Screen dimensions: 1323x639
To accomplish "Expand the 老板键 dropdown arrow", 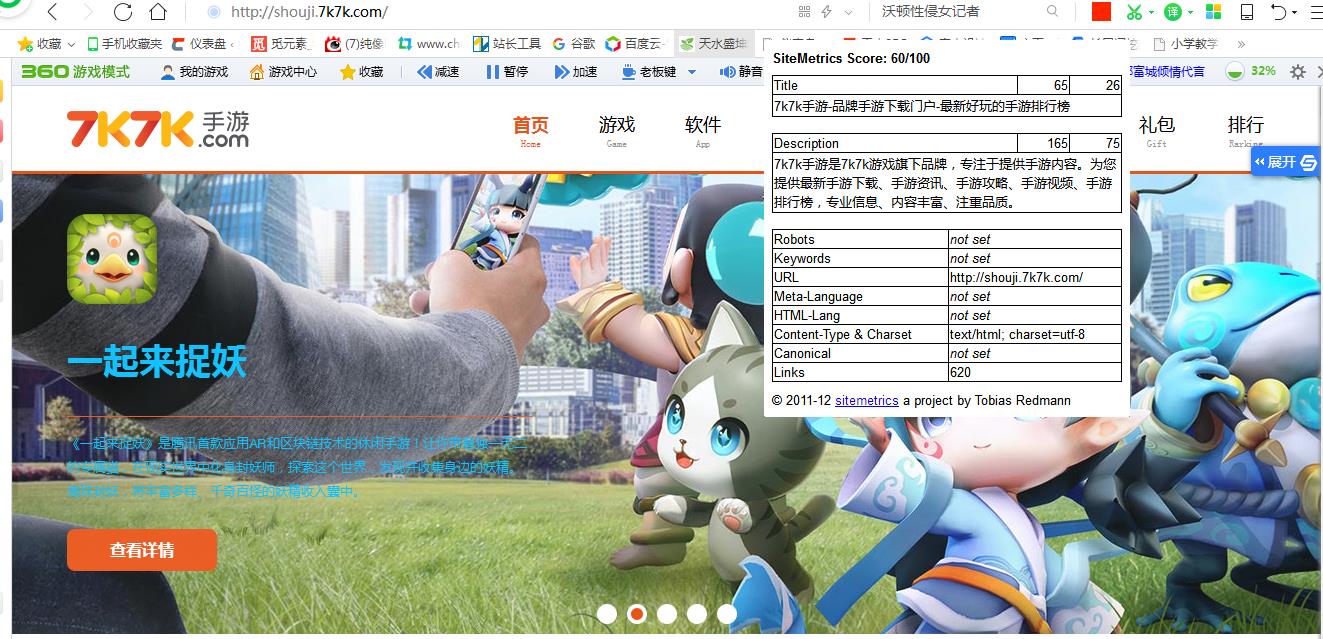I will pos(692,72).
